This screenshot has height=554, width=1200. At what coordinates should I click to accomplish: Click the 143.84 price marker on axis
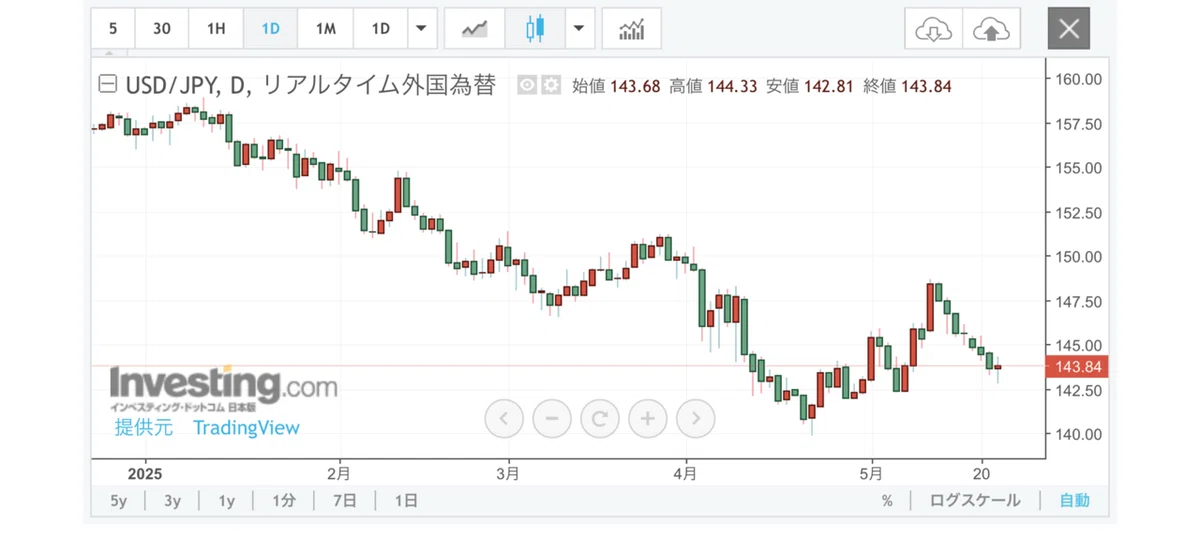1077,367
